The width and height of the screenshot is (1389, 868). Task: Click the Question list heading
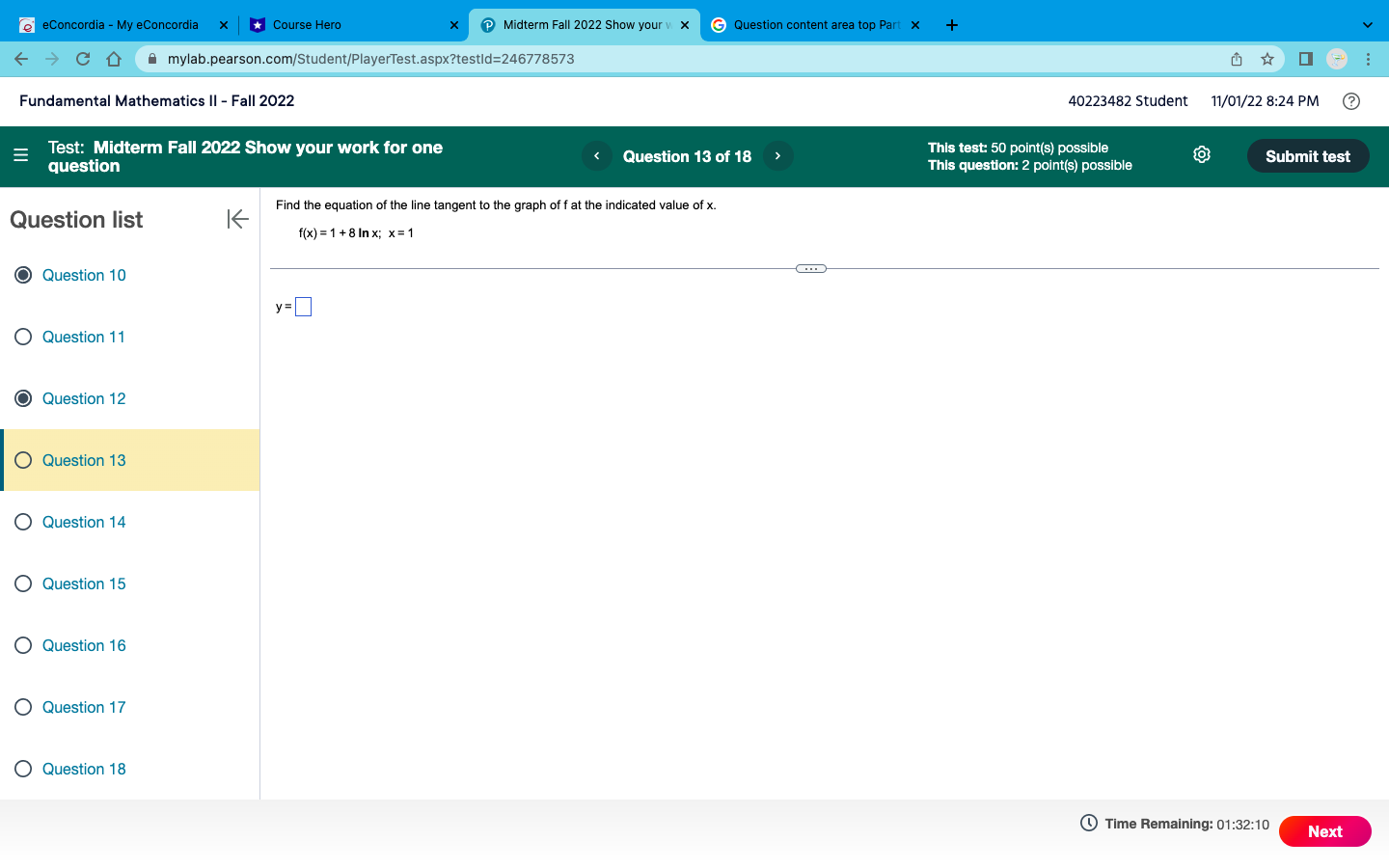[x=76, y=220]
